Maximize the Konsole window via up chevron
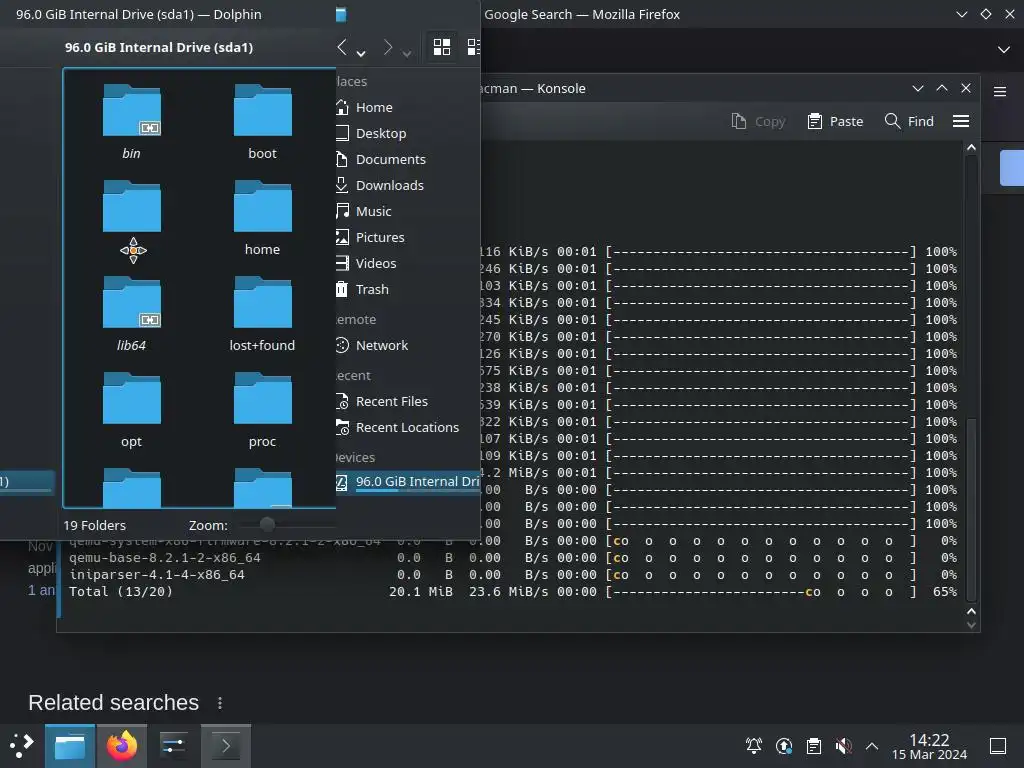Image resolution: width=1024 pixels, height=768 pixels. [942, 88]
